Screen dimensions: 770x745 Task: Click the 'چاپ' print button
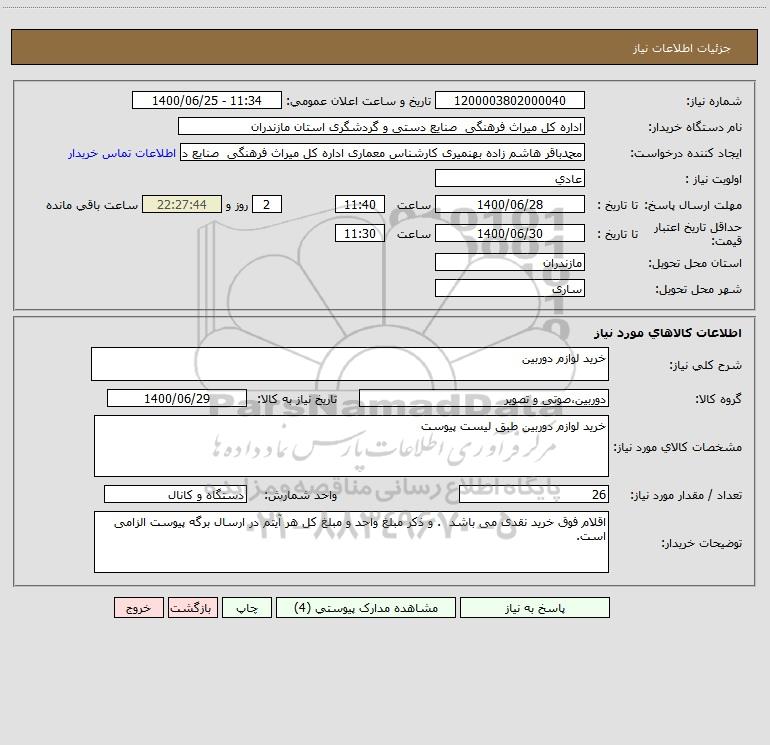[x=247, y=607]
